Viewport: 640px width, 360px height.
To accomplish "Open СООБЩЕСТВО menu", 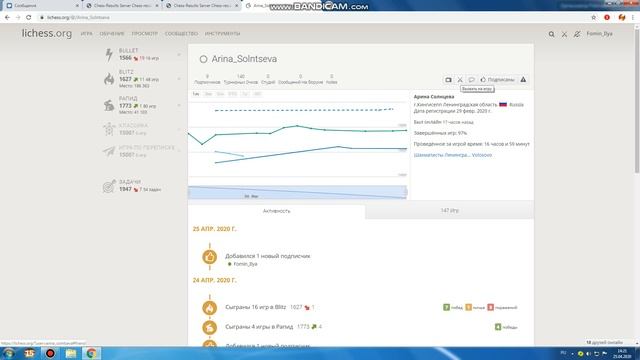I will click(181, 34).
